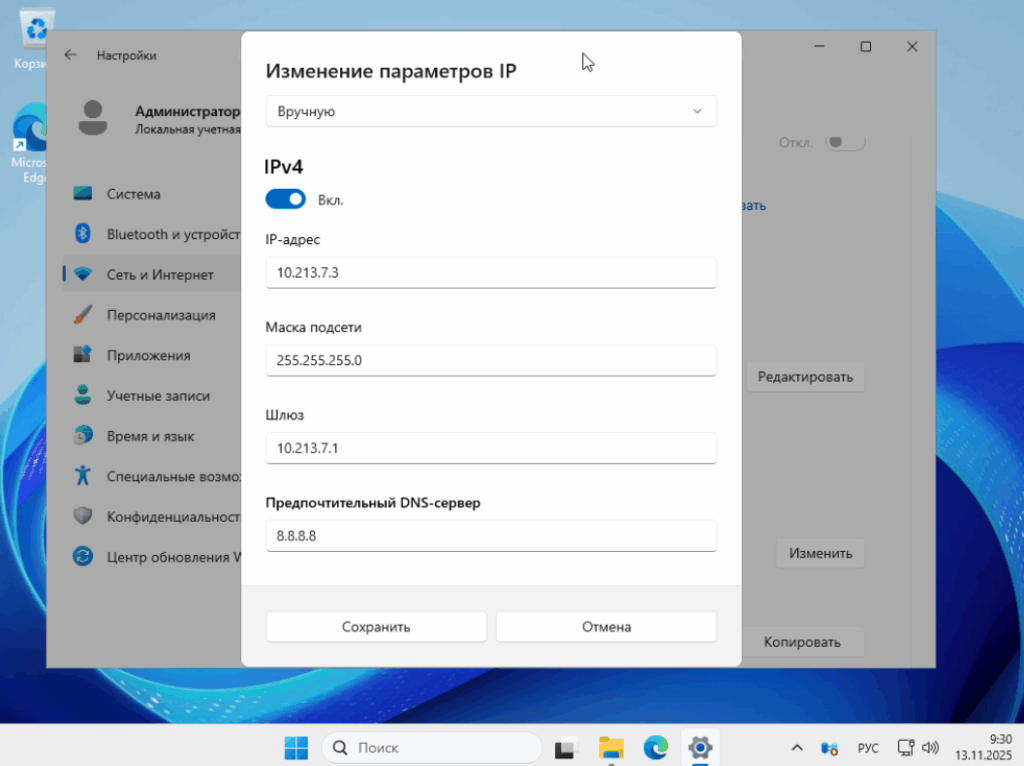1024x766 pixels.
Task: Edit the preferred DNS server field 8.8.8.8
Action: tap(490, 535)
